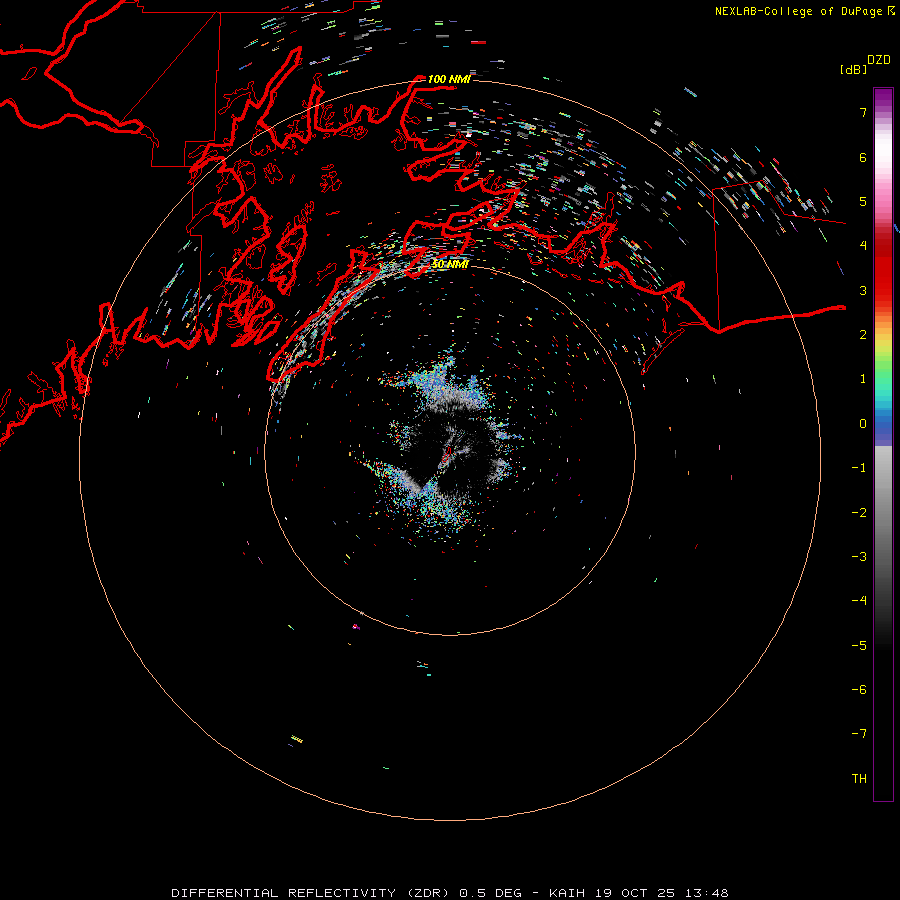Image resolution: width=900 pixels, height=900 pixels.
Task: Click the [dB] unit label
Action: coord(853,69)
